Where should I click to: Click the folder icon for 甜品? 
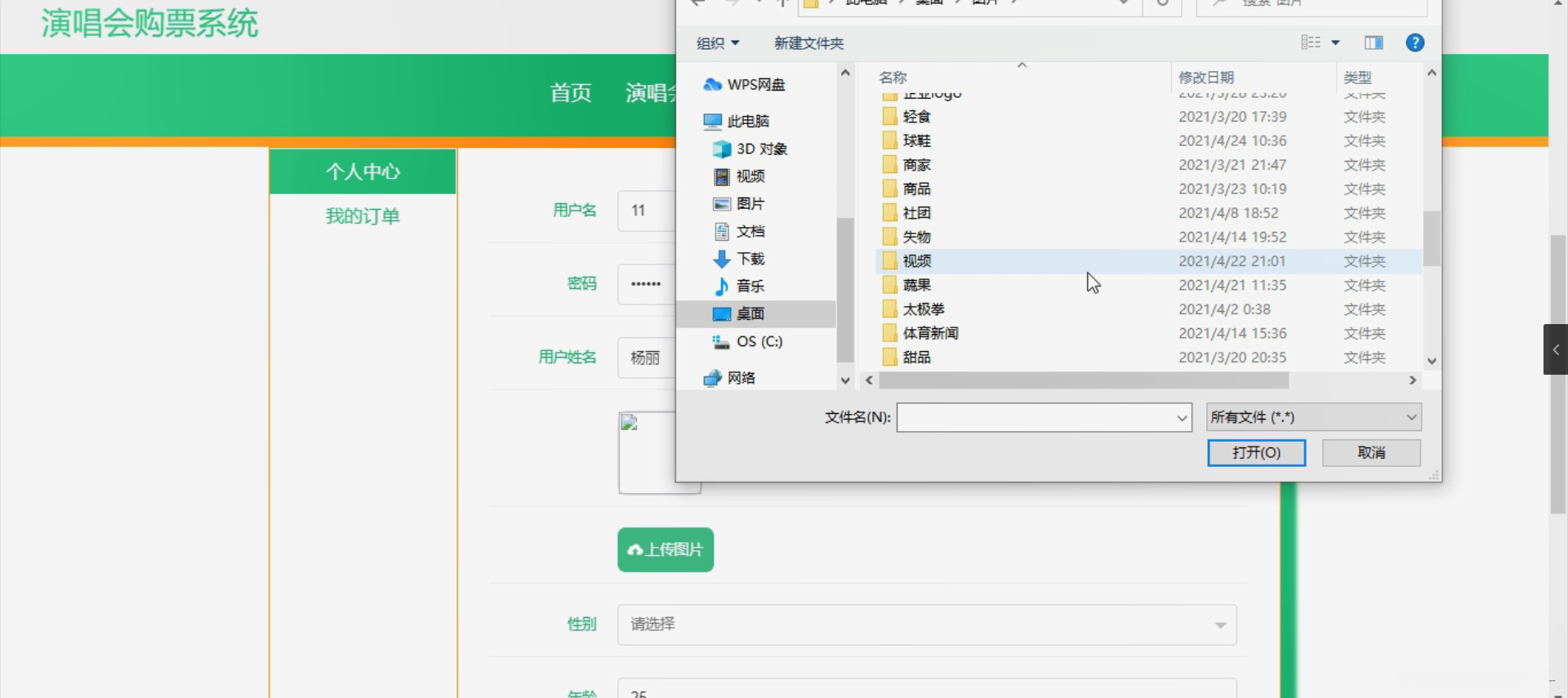[x=890, y=358]
